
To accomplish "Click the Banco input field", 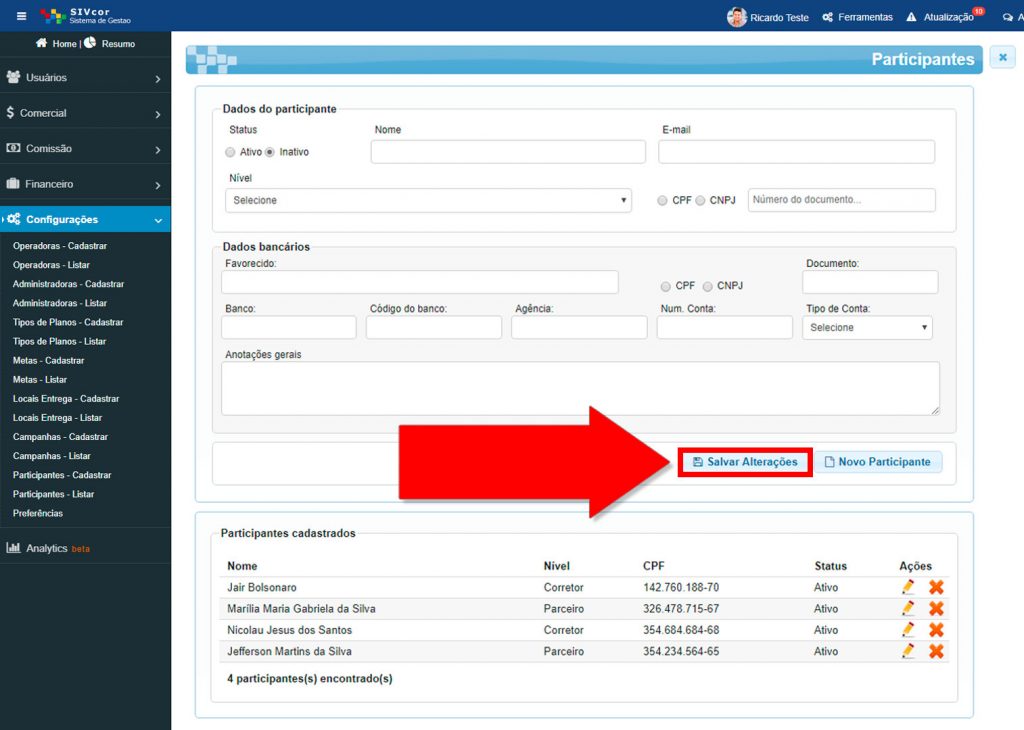I will [x=289, y=327].
